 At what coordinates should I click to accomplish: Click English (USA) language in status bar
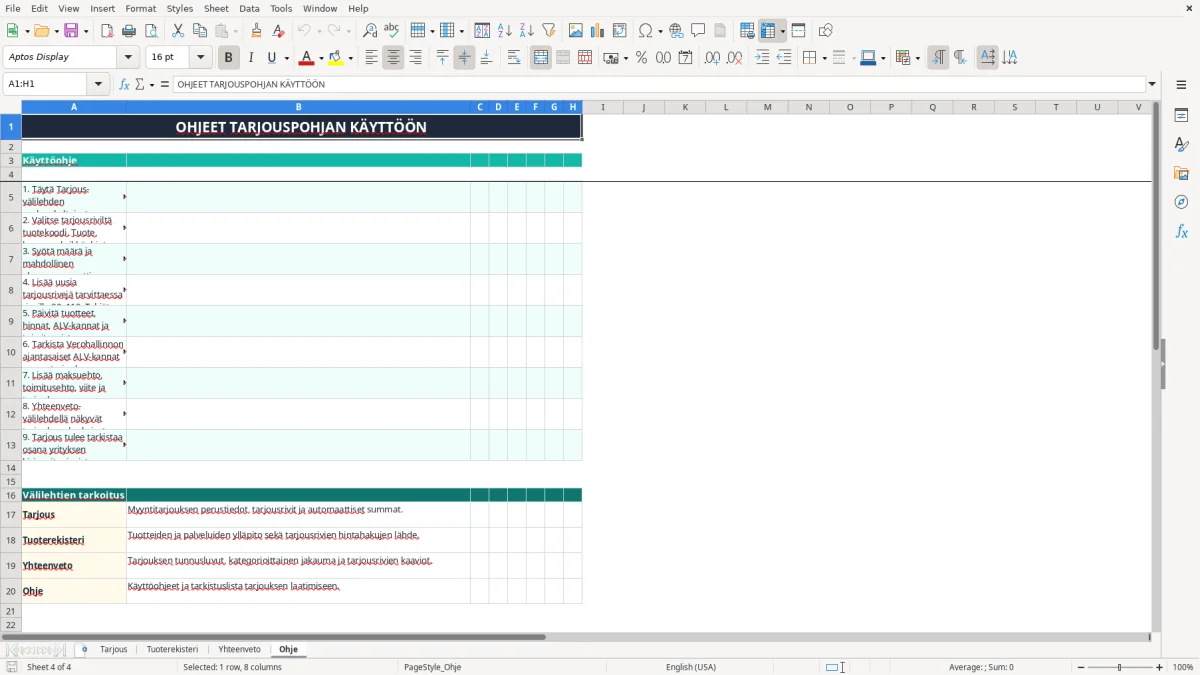(x=691, y=667)
